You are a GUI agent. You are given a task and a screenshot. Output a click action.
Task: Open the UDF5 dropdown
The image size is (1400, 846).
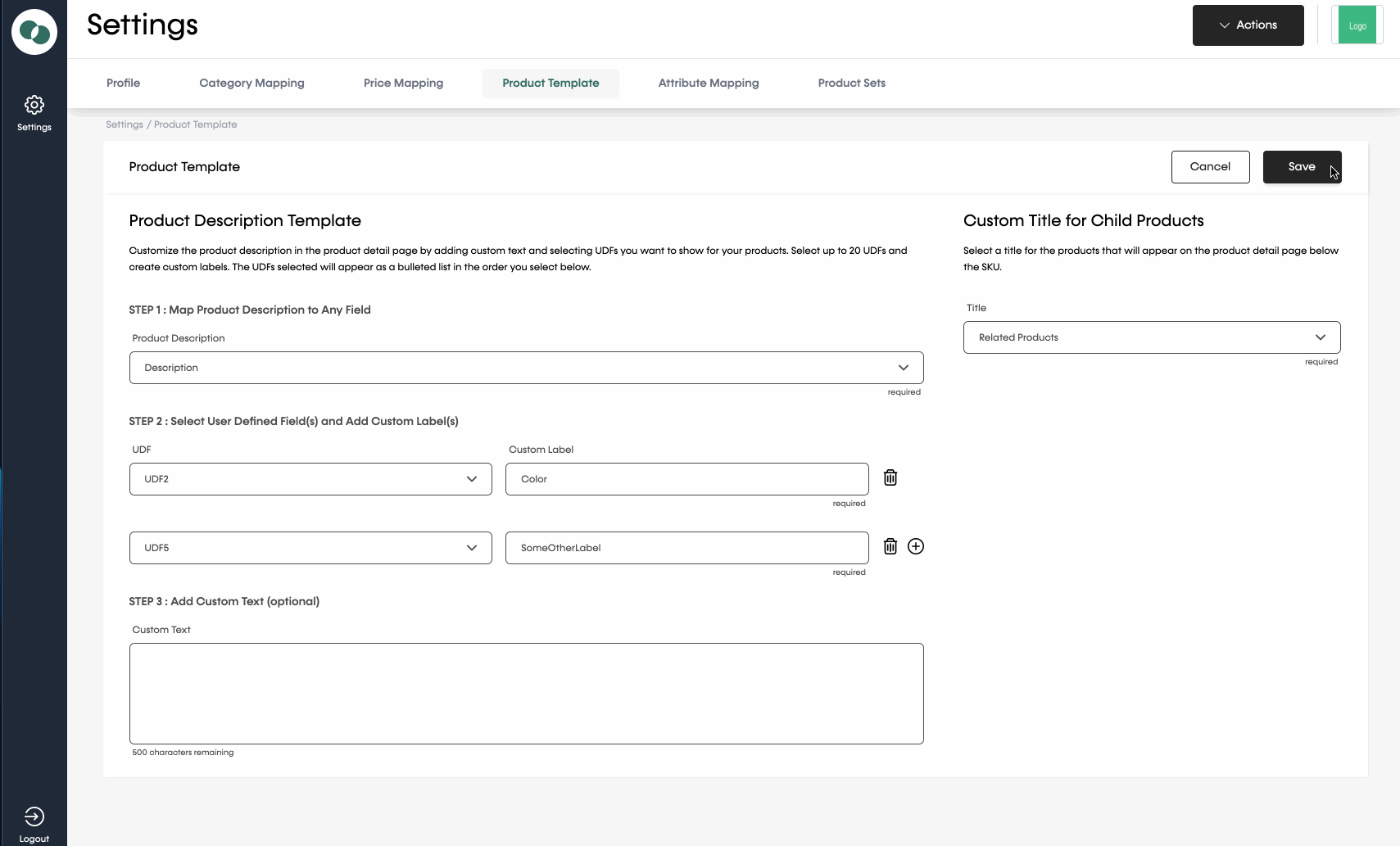click(x=310, y=548)
